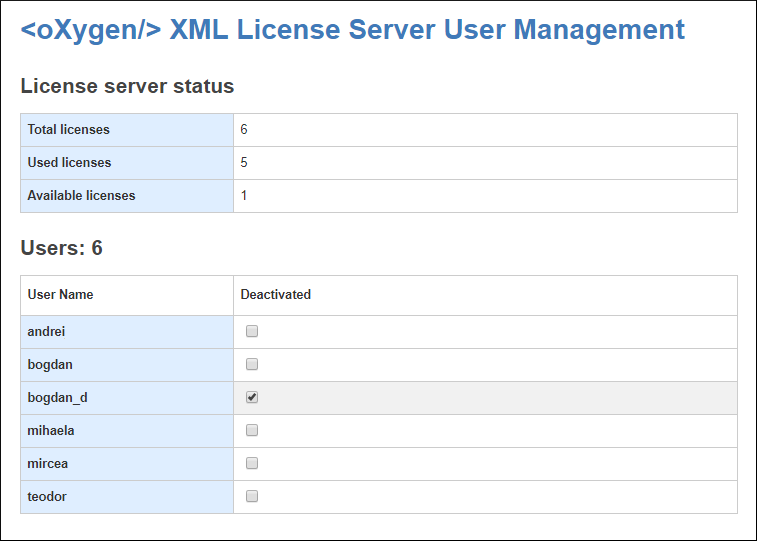Click the teodor user name cell
Viewport: 757px width, 541px height.
(47, 496)
